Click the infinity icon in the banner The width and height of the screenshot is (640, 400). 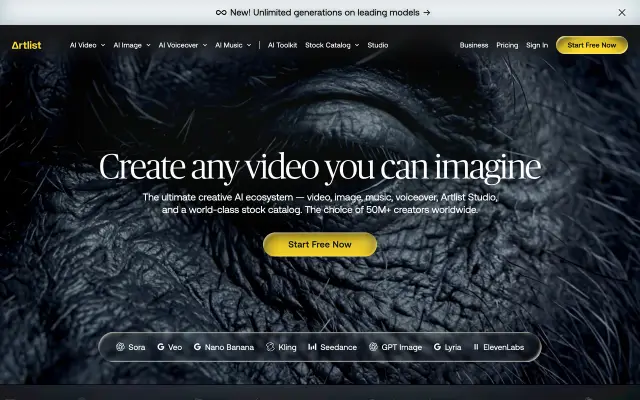pos(221,13)
